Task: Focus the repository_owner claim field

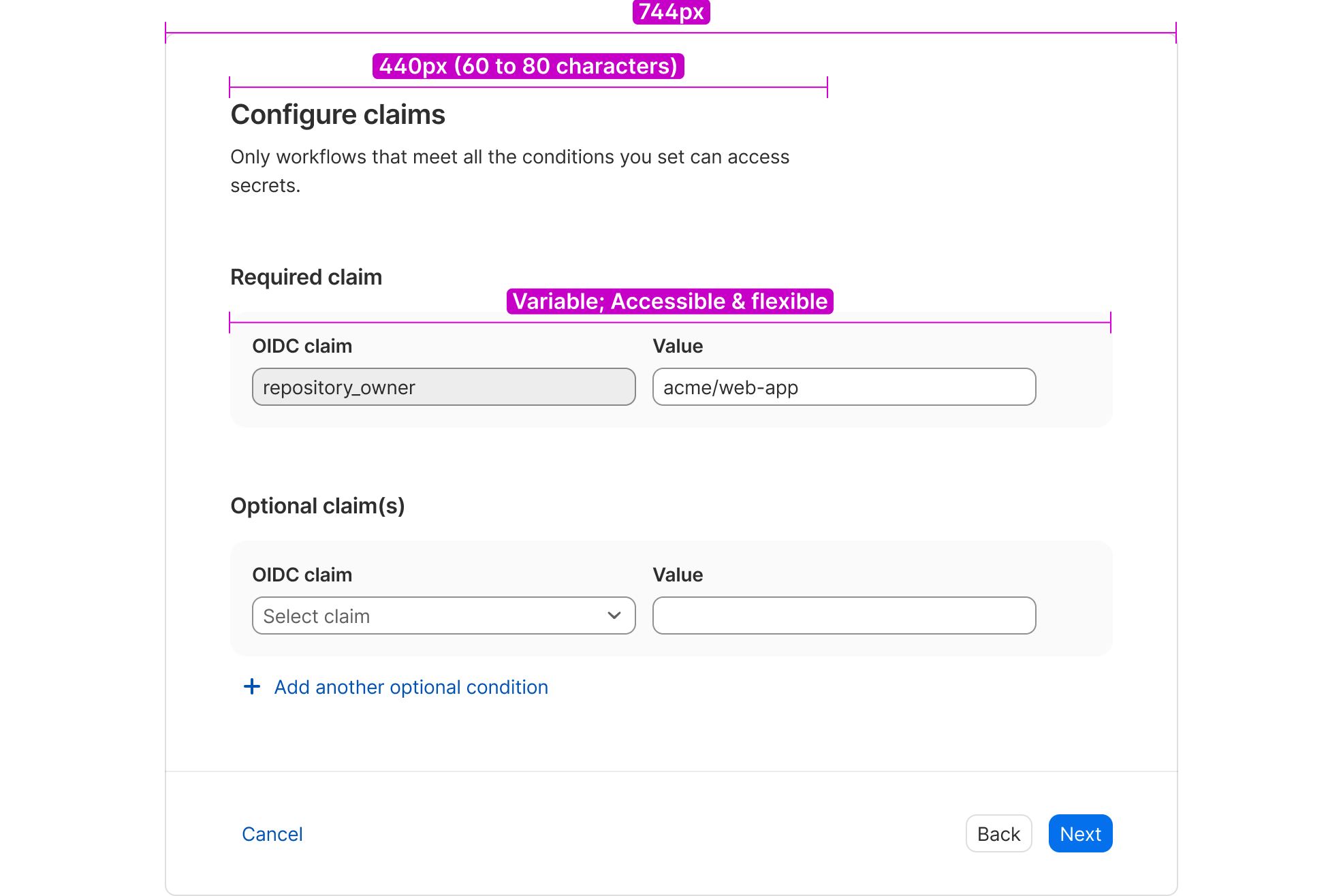Action: [x=443, y=387]
